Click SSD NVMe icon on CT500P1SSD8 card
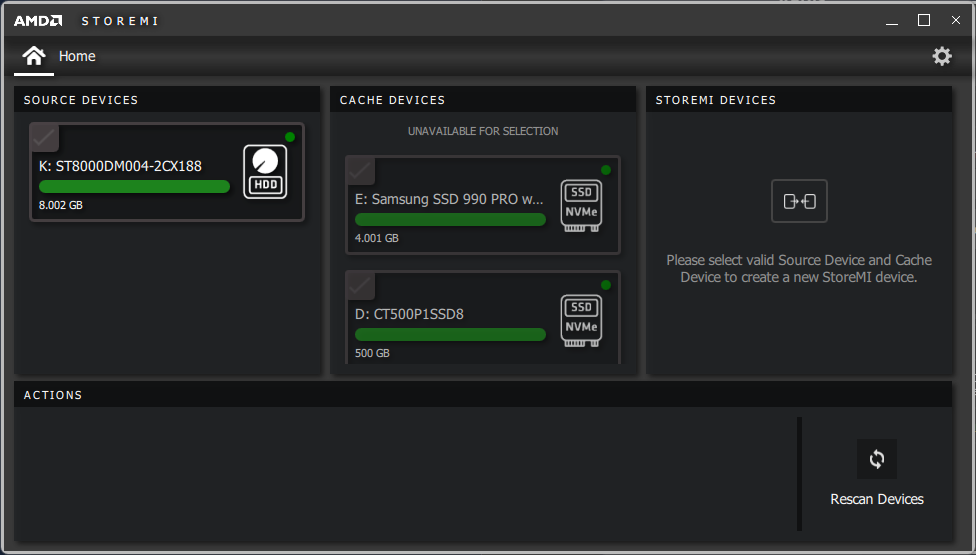Screen dimensions: 976x555 pyautogui.click(x=581, y=320)
